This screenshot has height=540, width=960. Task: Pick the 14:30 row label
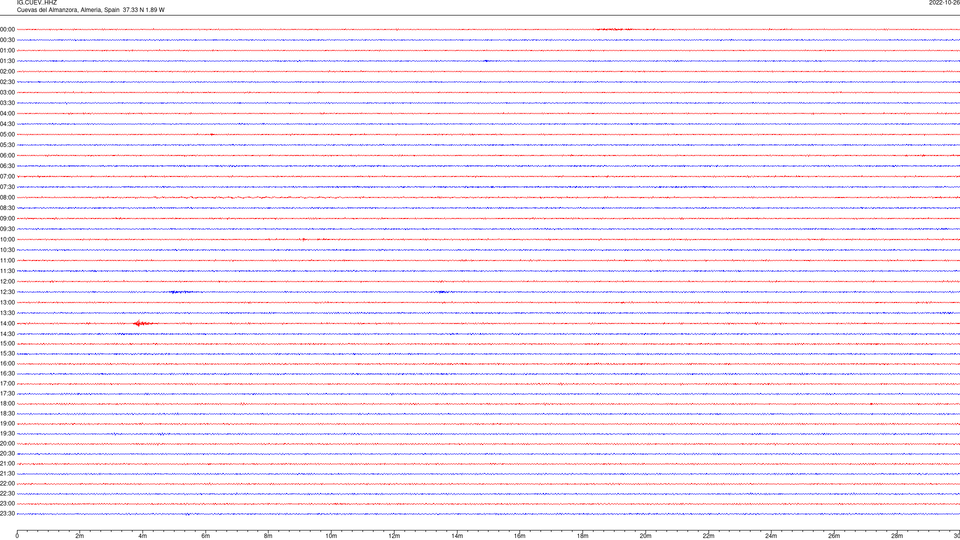[x=7, y=334]
